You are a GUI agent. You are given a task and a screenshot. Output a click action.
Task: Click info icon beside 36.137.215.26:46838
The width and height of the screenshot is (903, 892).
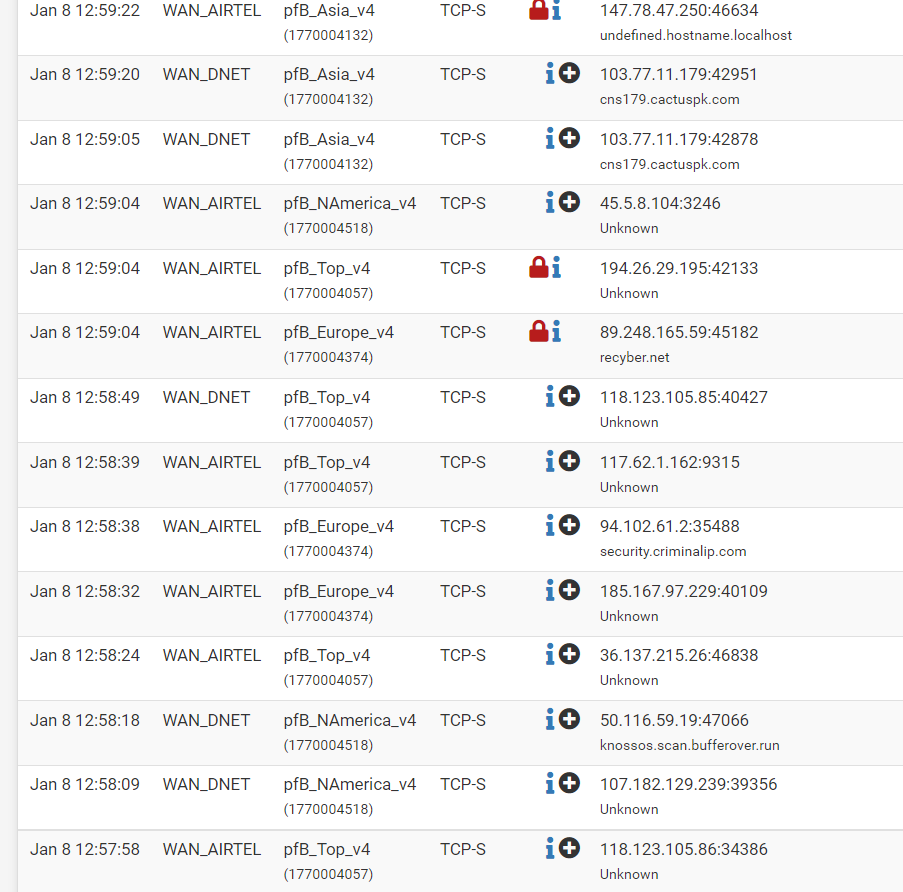point(550,655)
